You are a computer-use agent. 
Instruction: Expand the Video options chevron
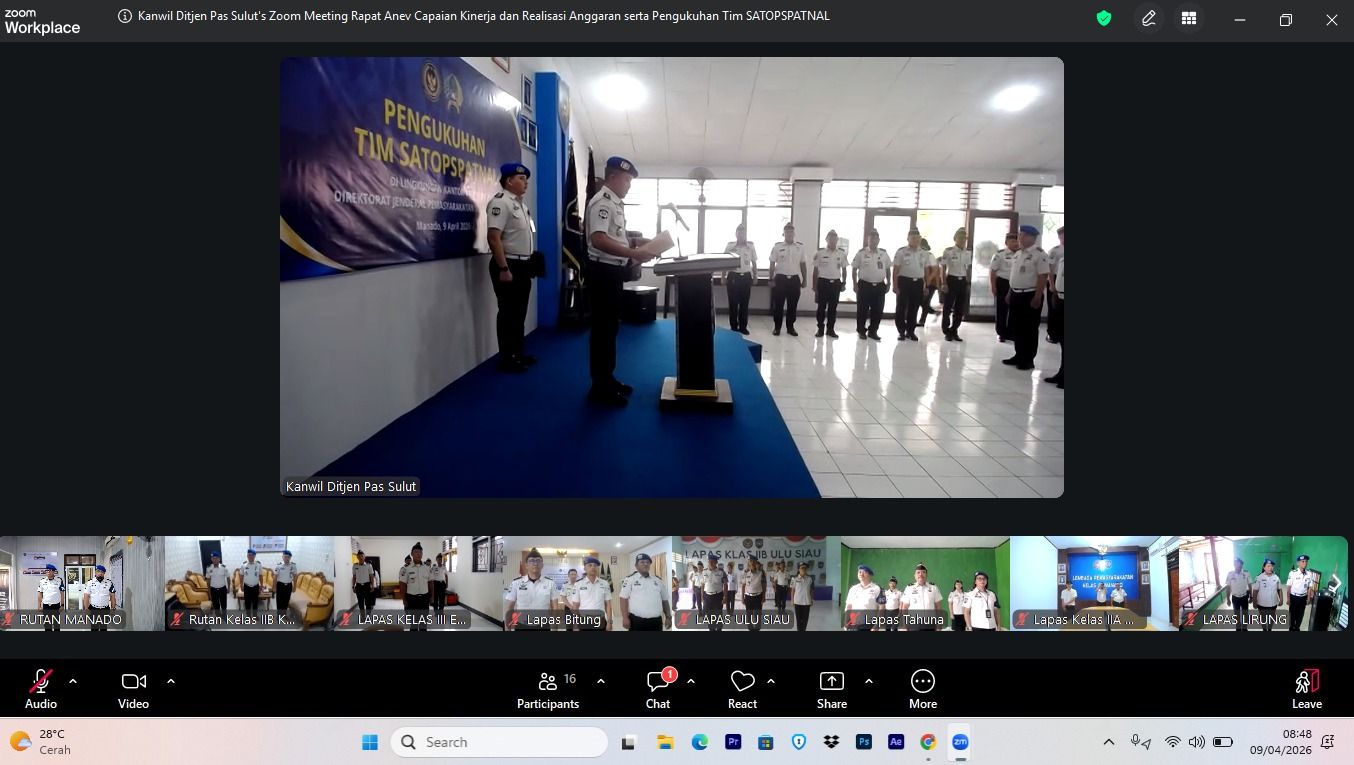coord(171,681)
